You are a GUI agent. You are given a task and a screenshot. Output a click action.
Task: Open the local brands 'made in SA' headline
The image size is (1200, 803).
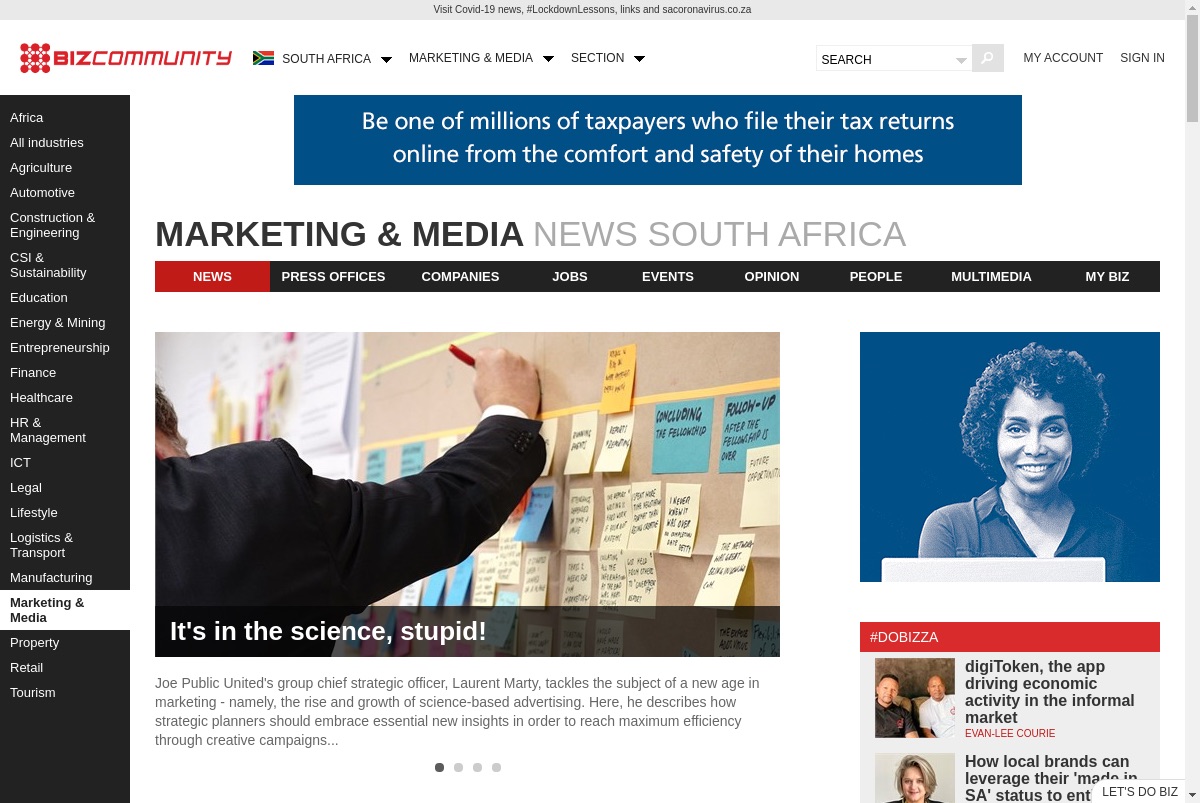[1050, 778]
